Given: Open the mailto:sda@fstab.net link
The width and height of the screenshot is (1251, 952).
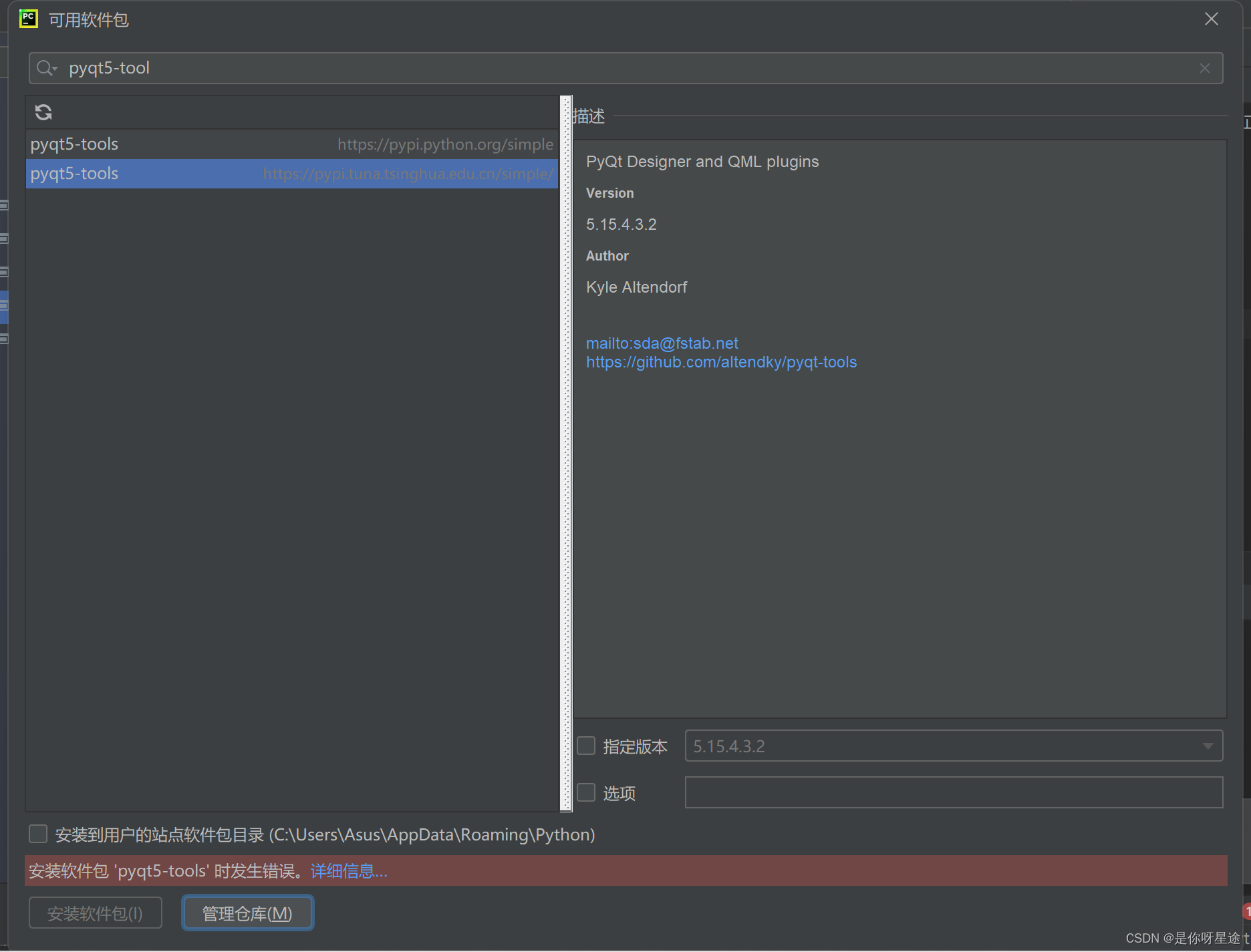Looking at the screenshot, I should 662,343.
